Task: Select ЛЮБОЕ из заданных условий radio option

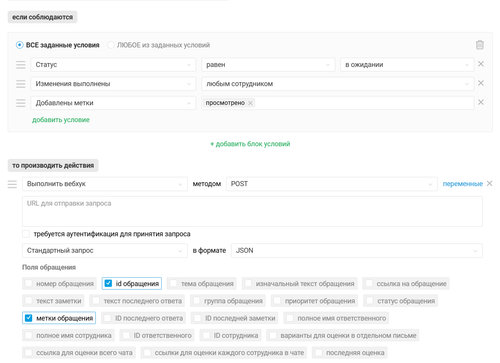Action: (x=111, y=45)
